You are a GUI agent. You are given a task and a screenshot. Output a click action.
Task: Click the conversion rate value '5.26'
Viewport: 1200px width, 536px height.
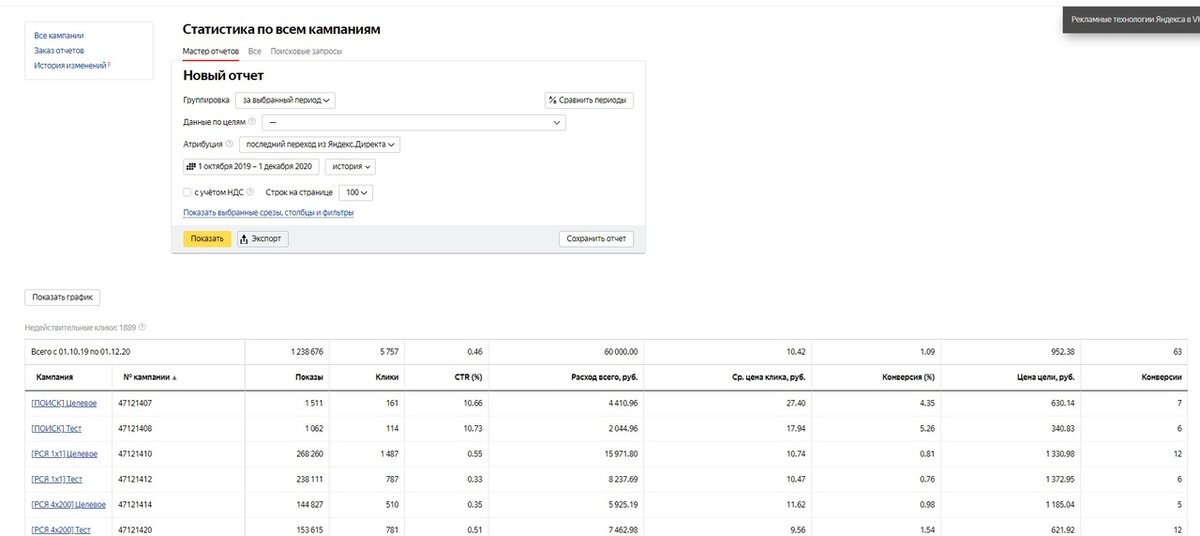[x=926, y=428]
